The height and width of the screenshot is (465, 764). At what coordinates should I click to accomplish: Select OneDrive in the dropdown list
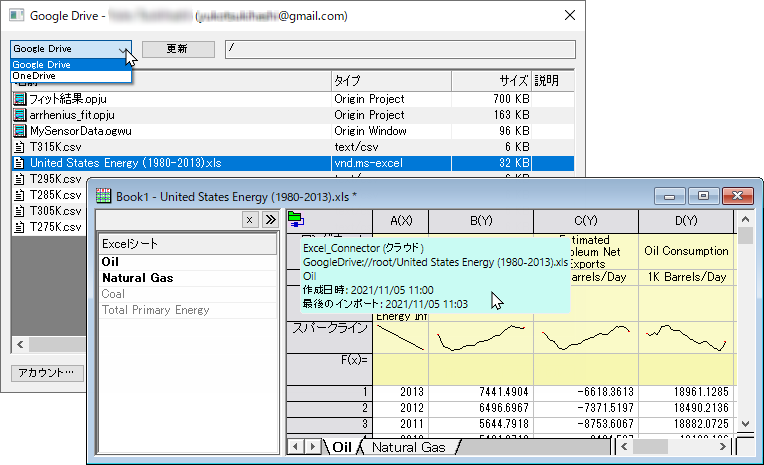[71, 76]
